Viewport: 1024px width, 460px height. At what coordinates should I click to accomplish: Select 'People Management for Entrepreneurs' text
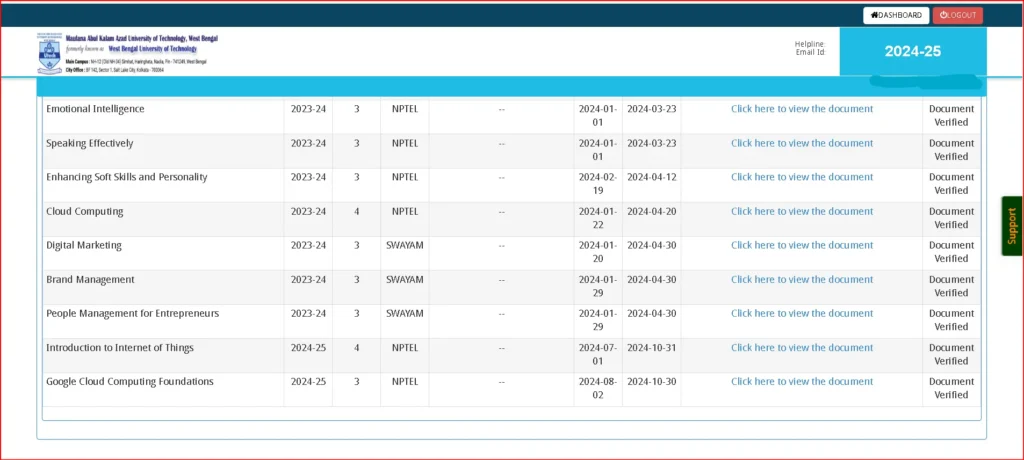(x=133, y=314)
